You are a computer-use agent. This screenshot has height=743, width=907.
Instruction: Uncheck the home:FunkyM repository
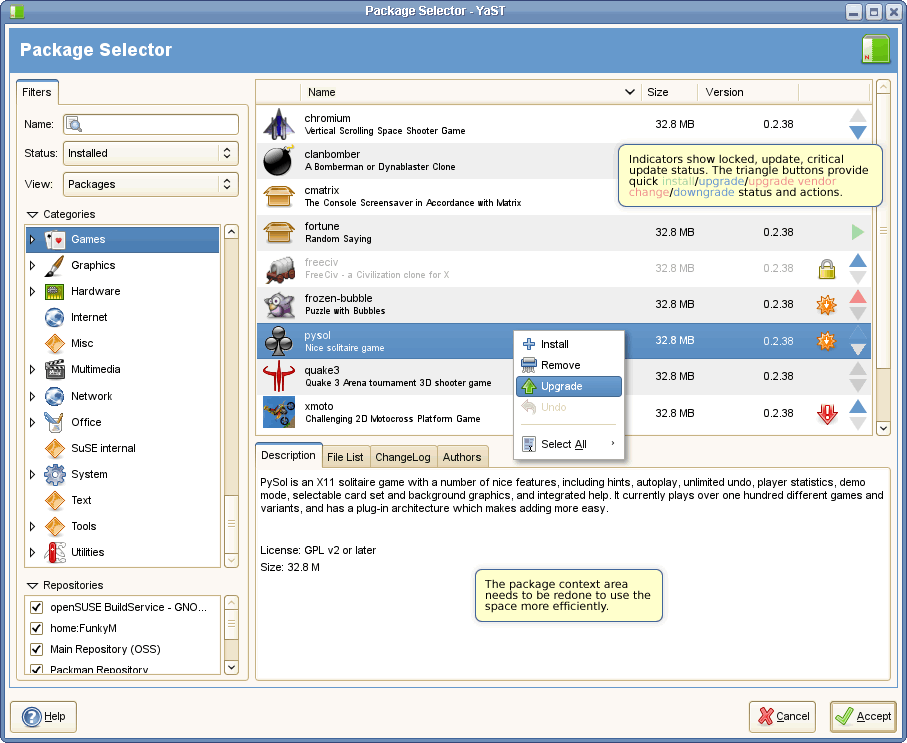pos(36,628)
